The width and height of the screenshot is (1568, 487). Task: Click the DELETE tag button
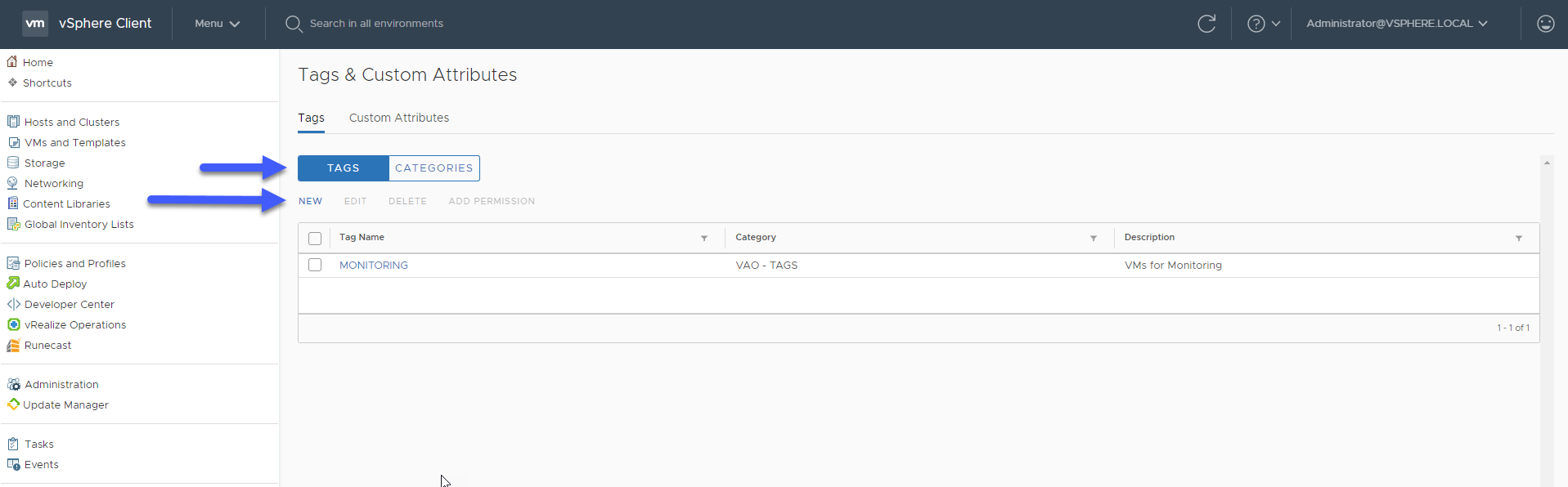coord(407,201)
